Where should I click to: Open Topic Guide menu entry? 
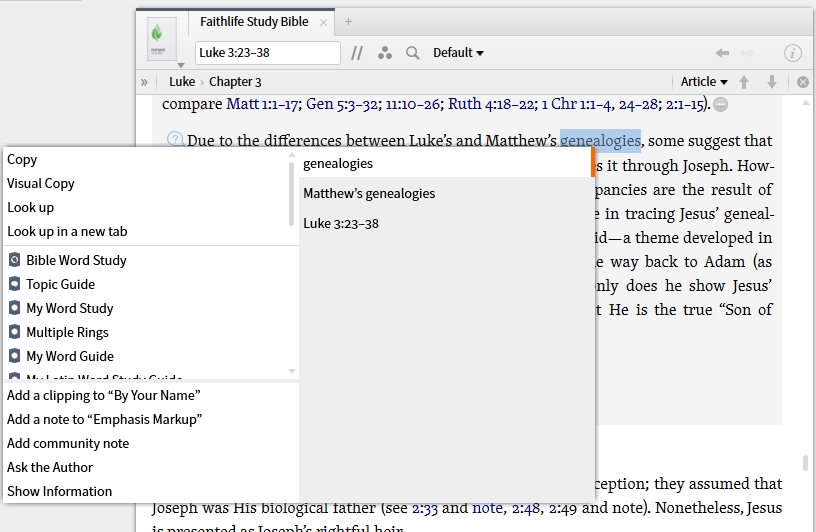click(60, 284)
